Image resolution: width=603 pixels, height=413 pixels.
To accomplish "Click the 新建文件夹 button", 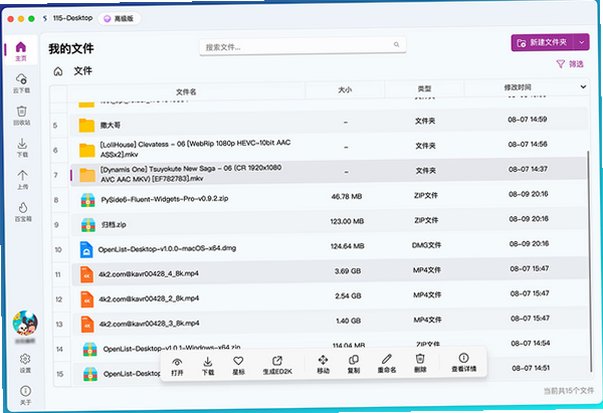I will (x=542, y=42).
